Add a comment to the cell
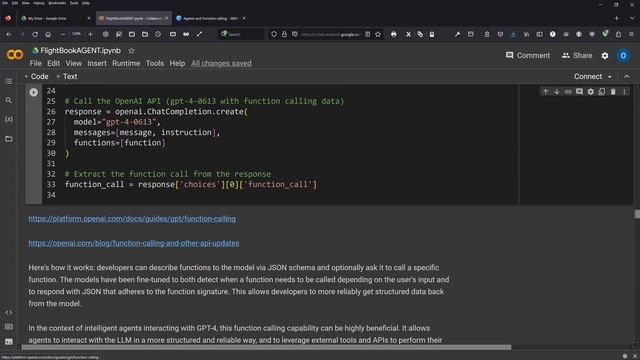This screenshot has width=640, height=360. [579, 92]
